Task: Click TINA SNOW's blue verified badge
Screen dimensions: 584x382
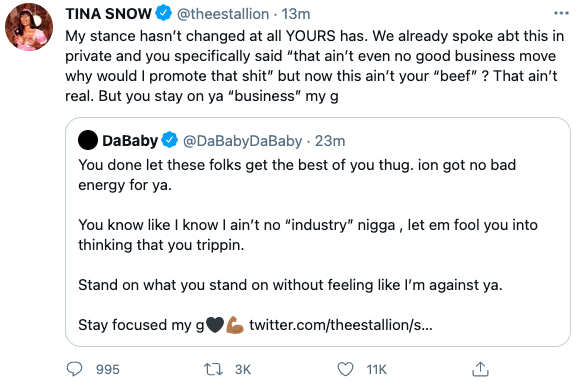Action: 163,13
